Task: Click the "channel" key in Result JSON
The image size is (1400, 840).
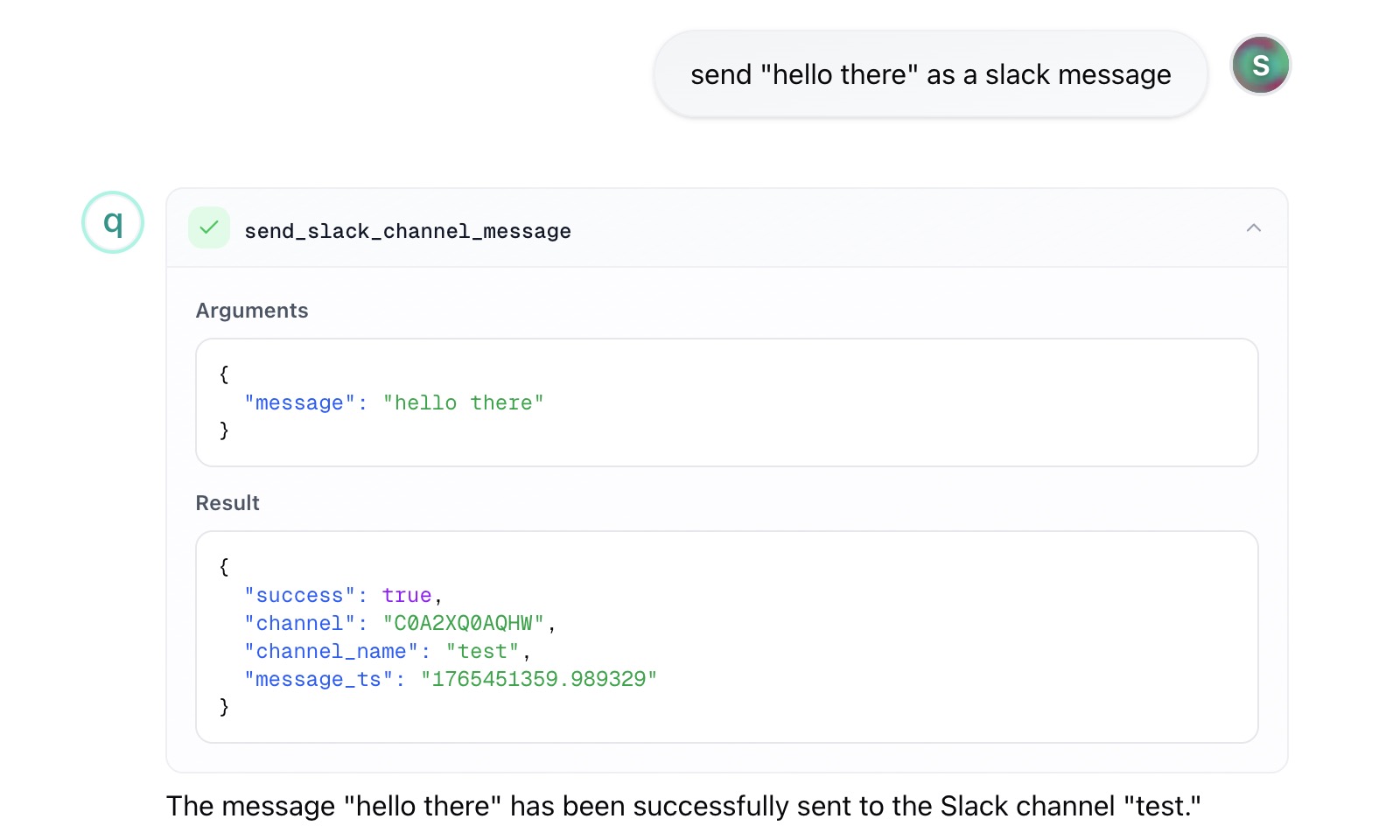Action: tap(299, 624)
